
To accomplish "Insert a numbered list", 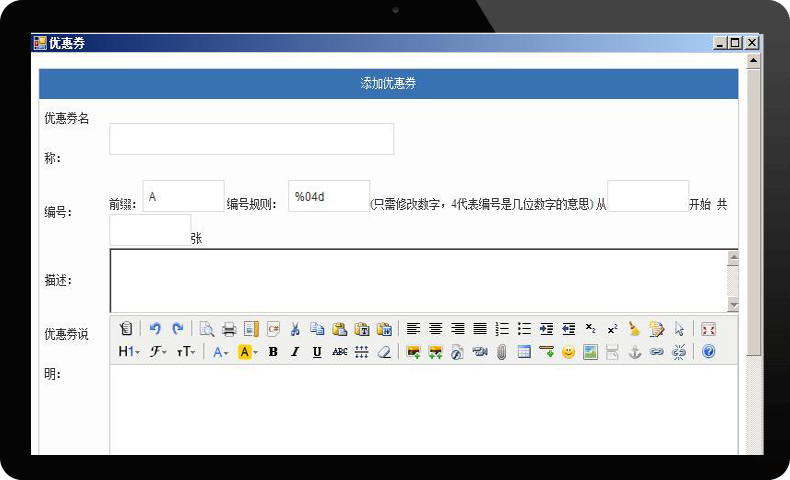I will coord(502,329).
